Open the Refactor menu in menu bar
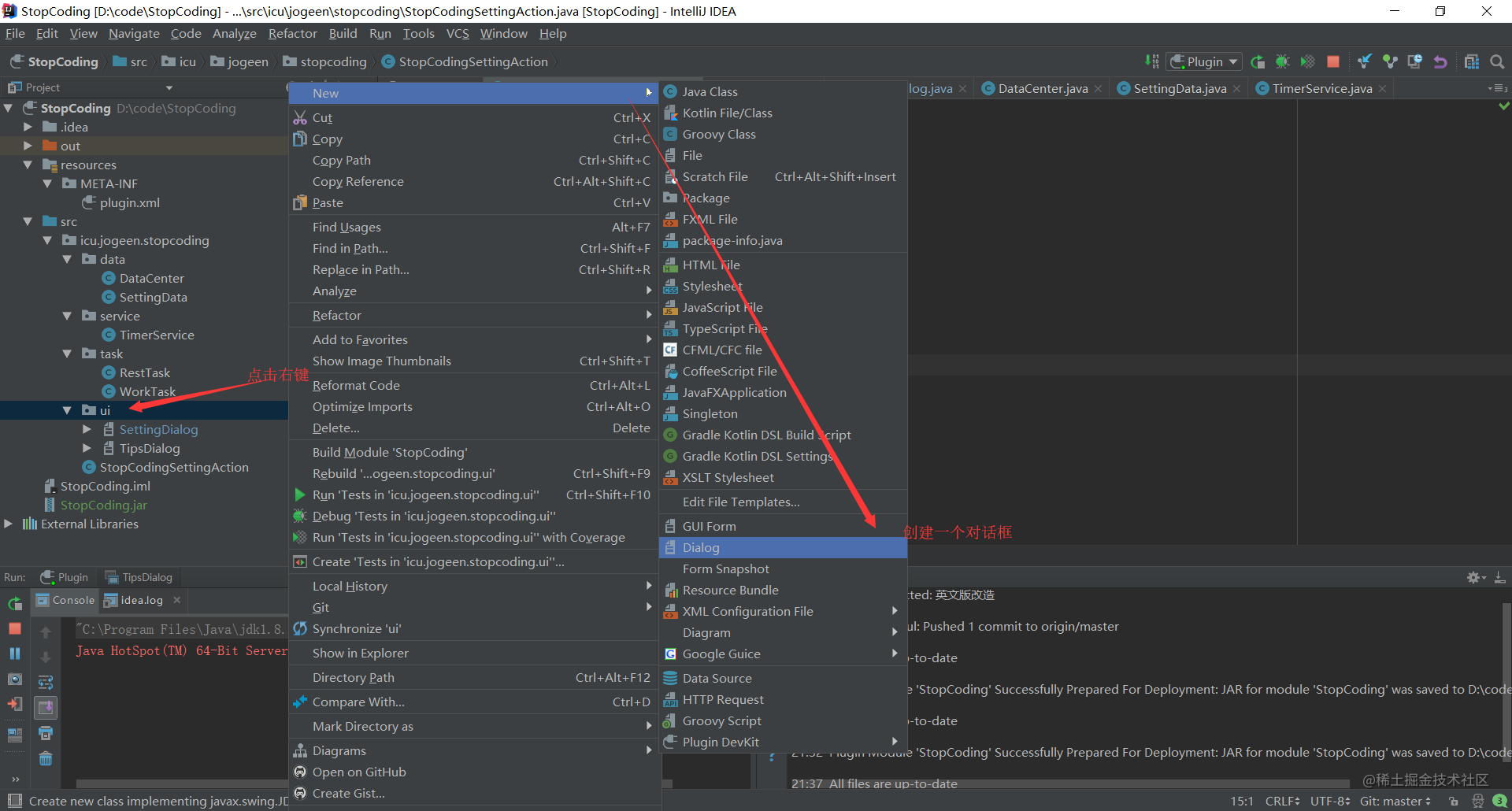Viewport: 1512px width, 811px height. pos(292,33)
